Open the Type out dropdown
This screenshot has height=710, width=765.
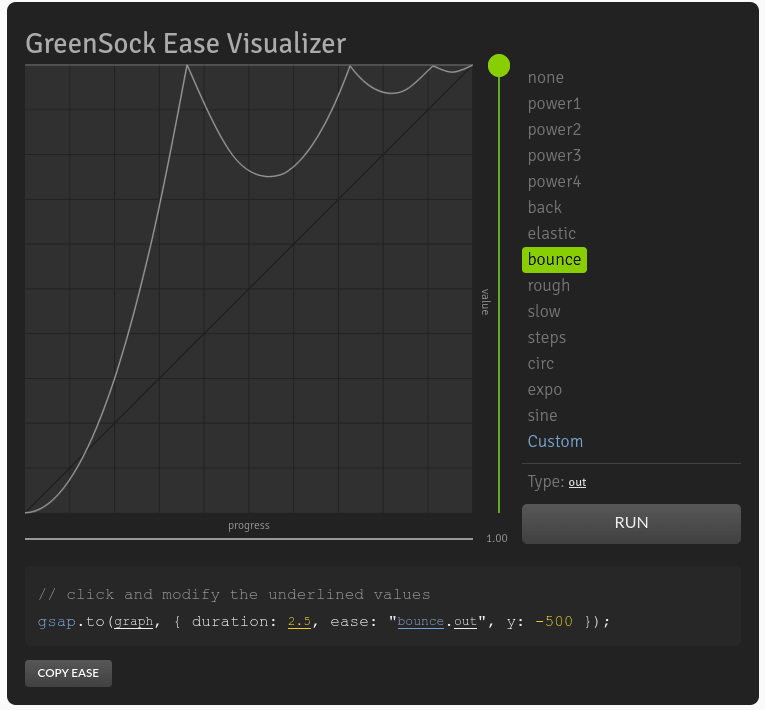577,483
